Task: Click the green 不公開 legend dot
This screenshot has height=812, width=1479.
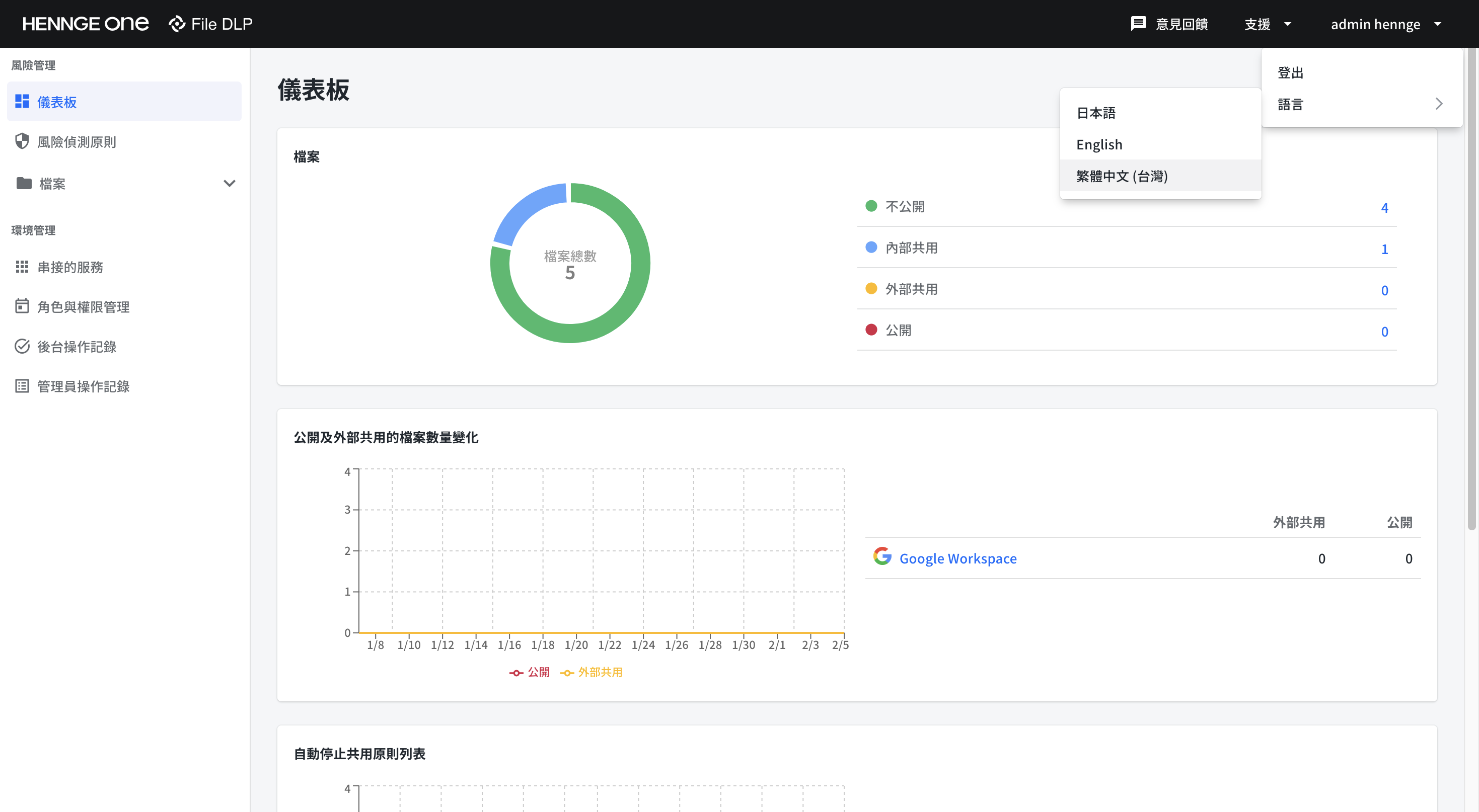Action: [x=871, y=205]
